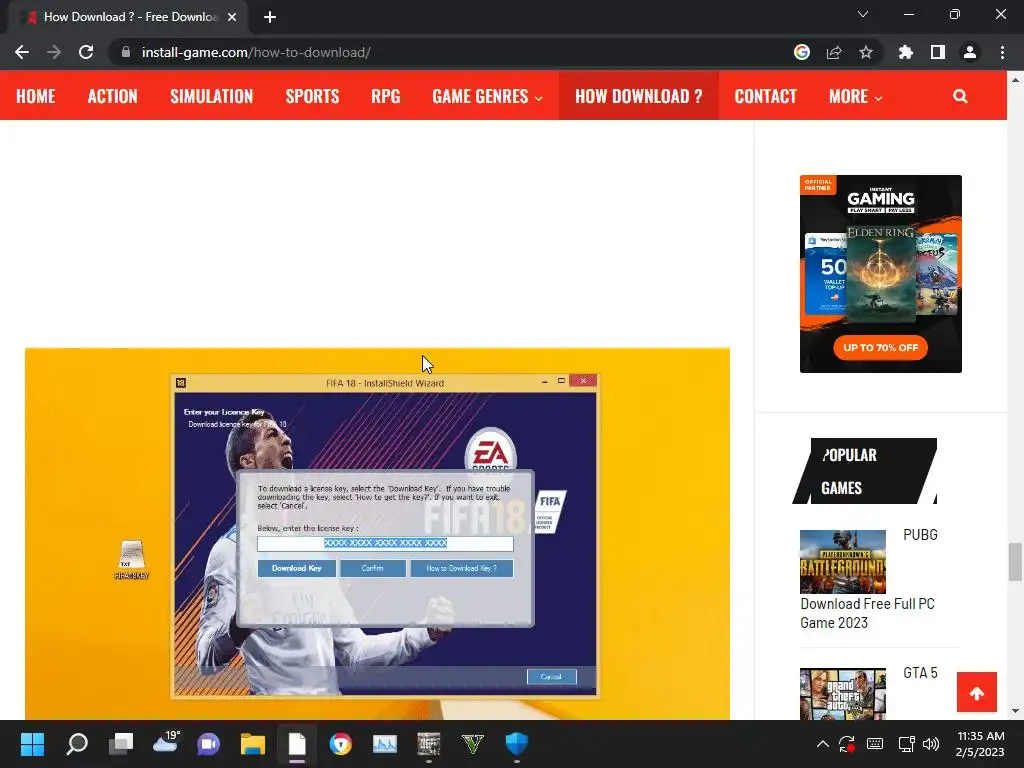Open the HOME menu item
1024x768 pixels.
point(35,96)
